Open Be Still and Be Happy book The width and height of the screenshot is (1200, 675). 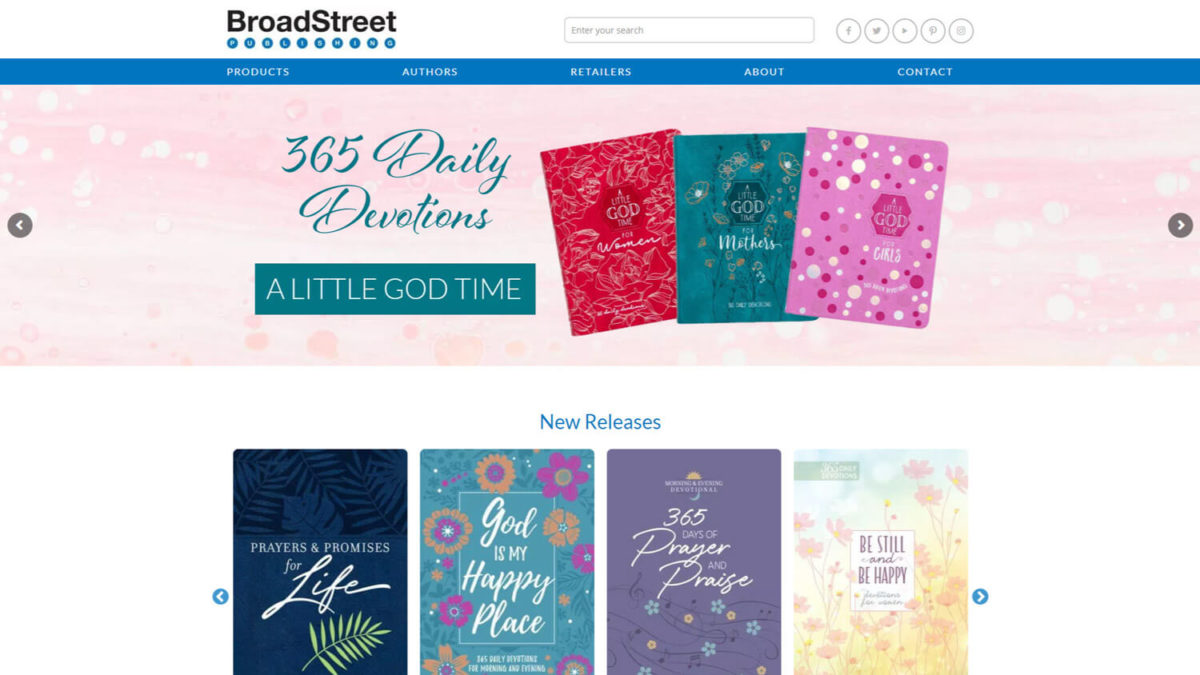pos(881,562)
